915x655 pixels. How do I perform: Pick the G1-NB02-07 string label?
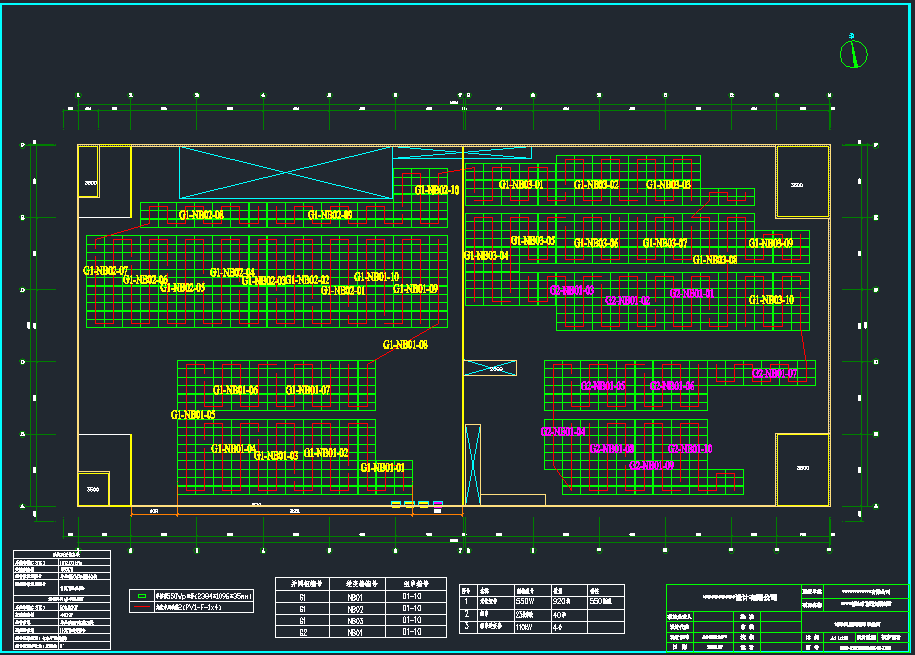coord(105,271)
